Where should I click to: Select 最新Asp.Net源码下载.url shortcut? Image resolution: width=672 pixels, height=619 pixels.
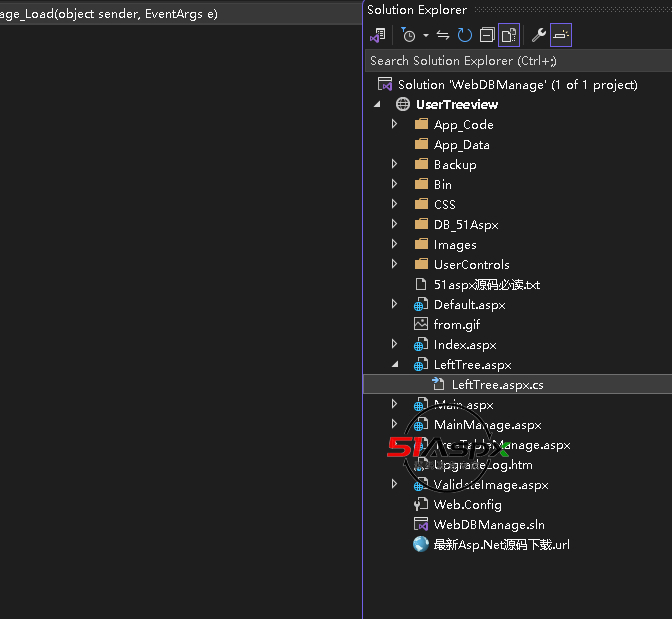point(501,545)
